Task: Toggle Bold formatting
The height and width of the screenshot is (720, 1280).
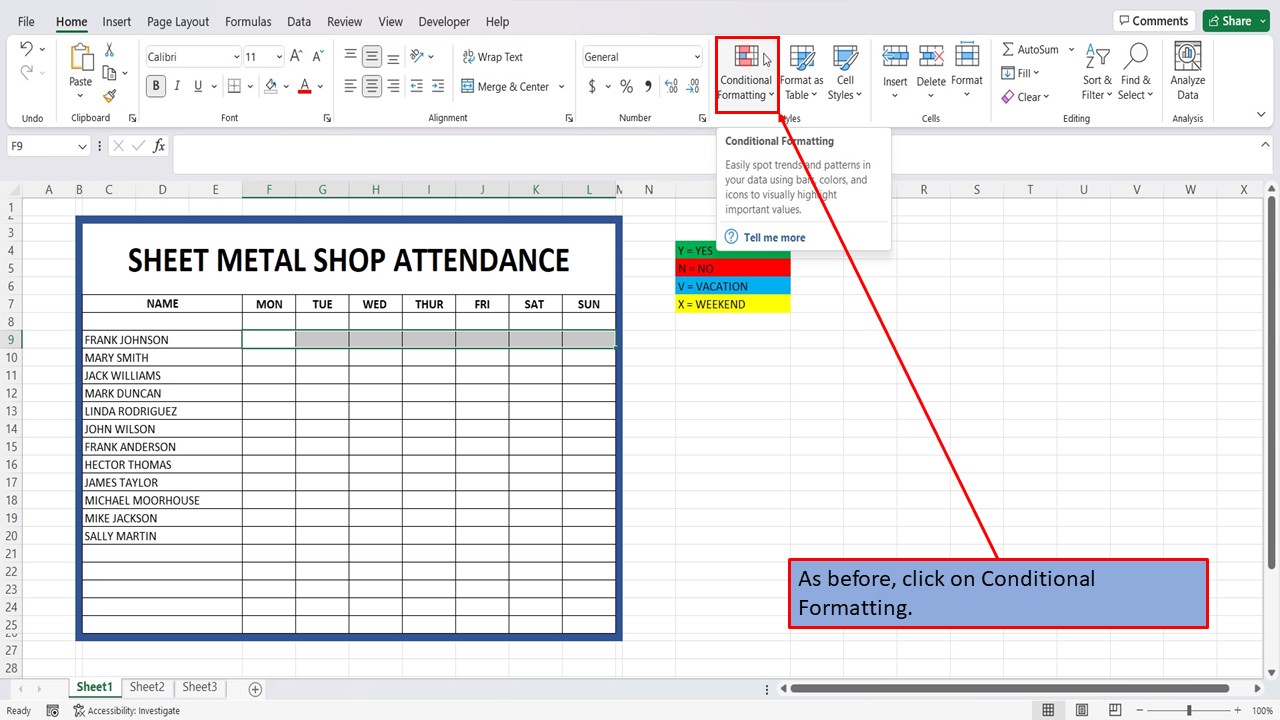Action: (156, 87)
